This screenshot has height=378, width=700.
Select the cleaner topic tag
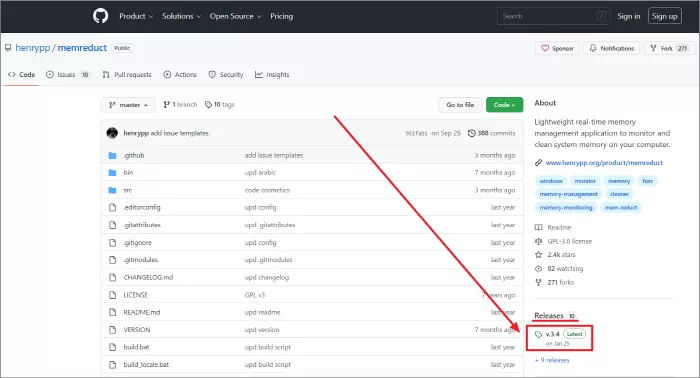pos(619,194)
